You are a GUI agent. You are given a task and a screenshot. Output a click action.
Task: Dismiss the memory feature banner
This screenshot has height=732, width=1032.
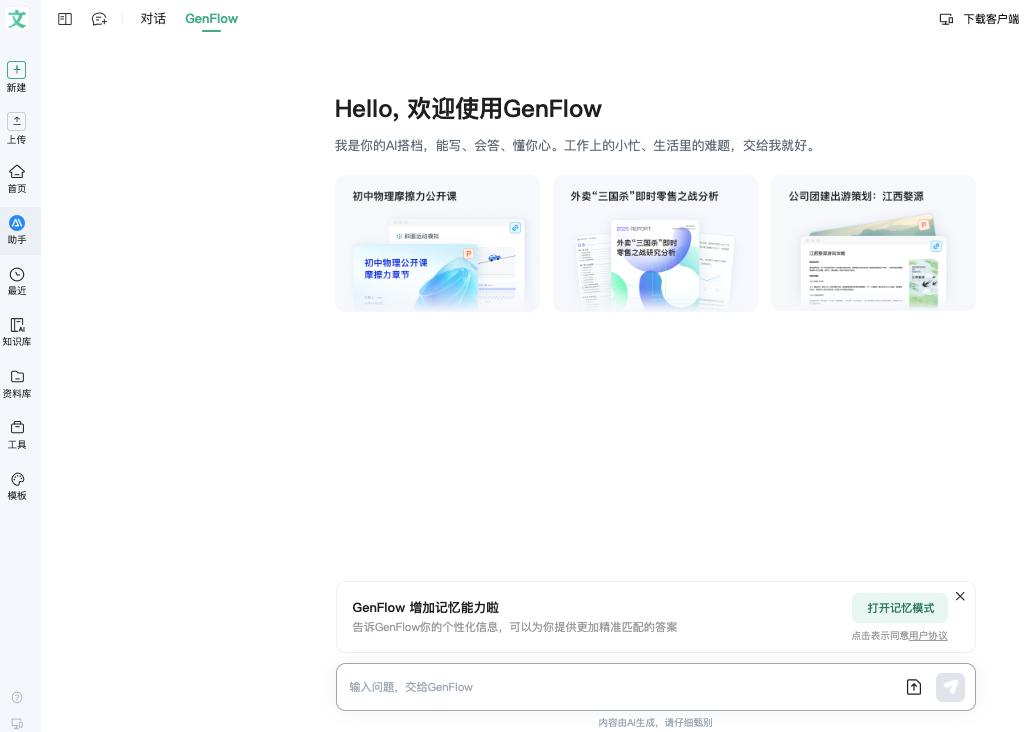[x=960, y=596]
